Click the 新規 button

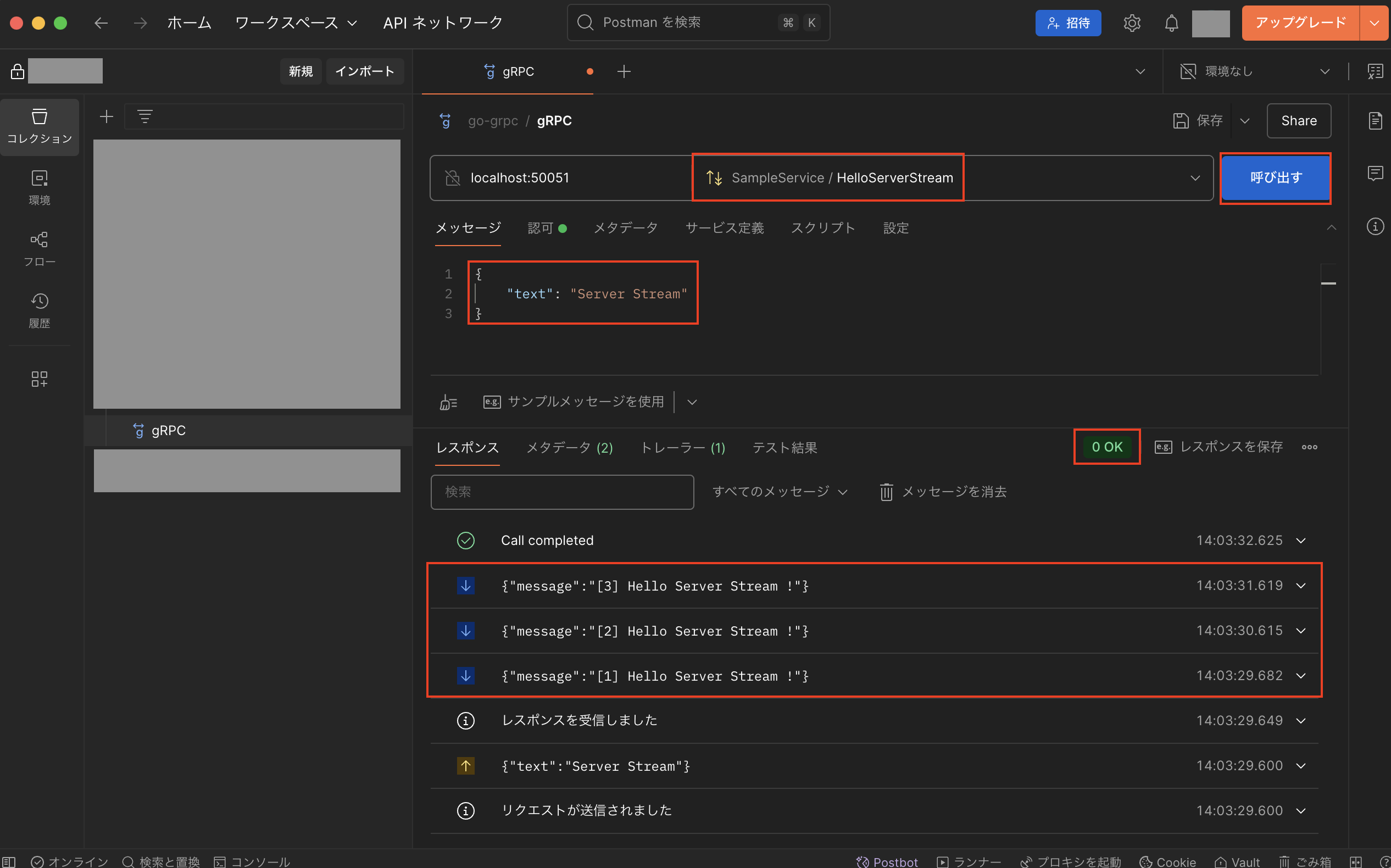[301, 71]
